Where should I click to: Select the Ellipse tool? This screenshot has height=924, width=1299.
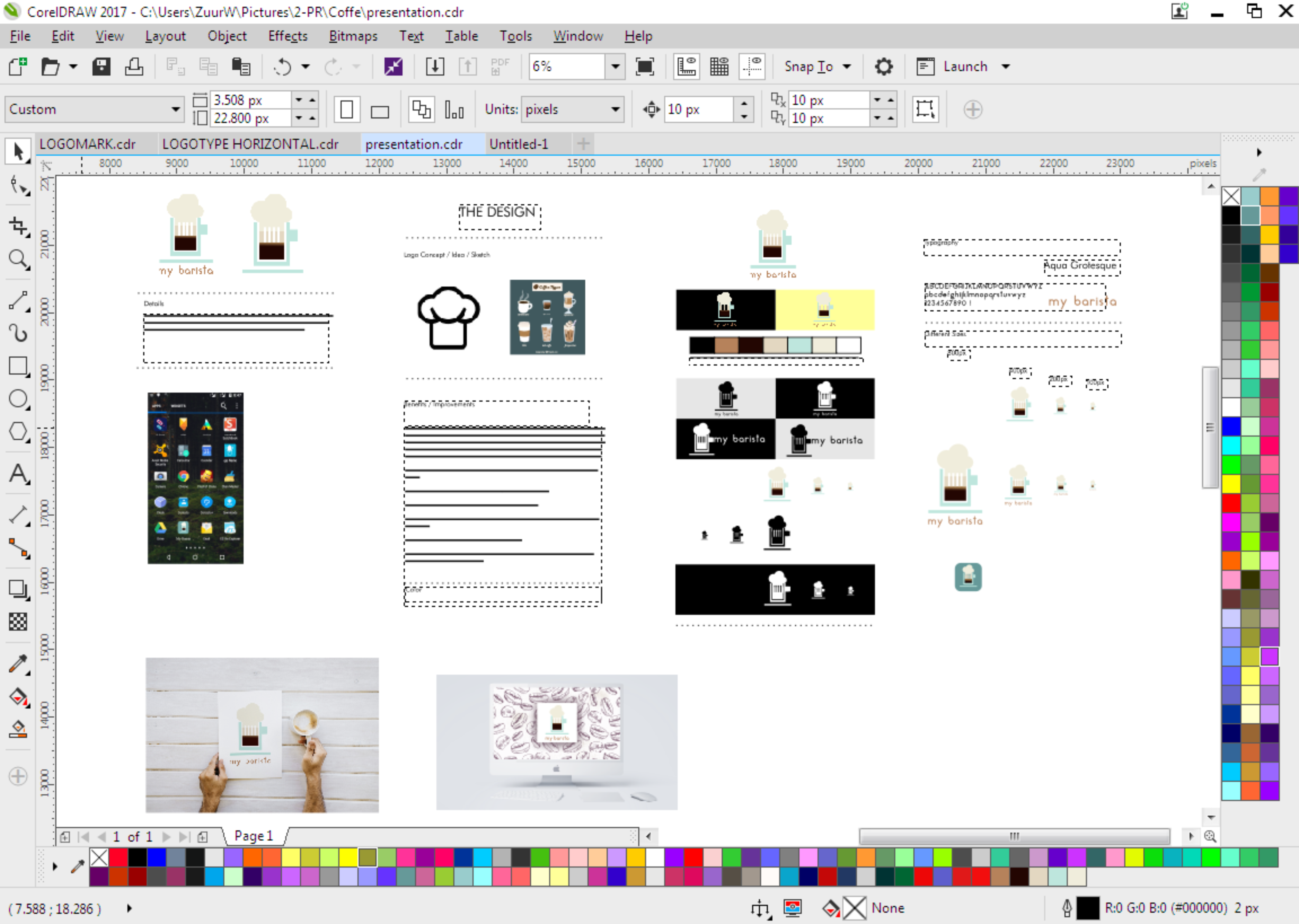(x=18, y=399)
